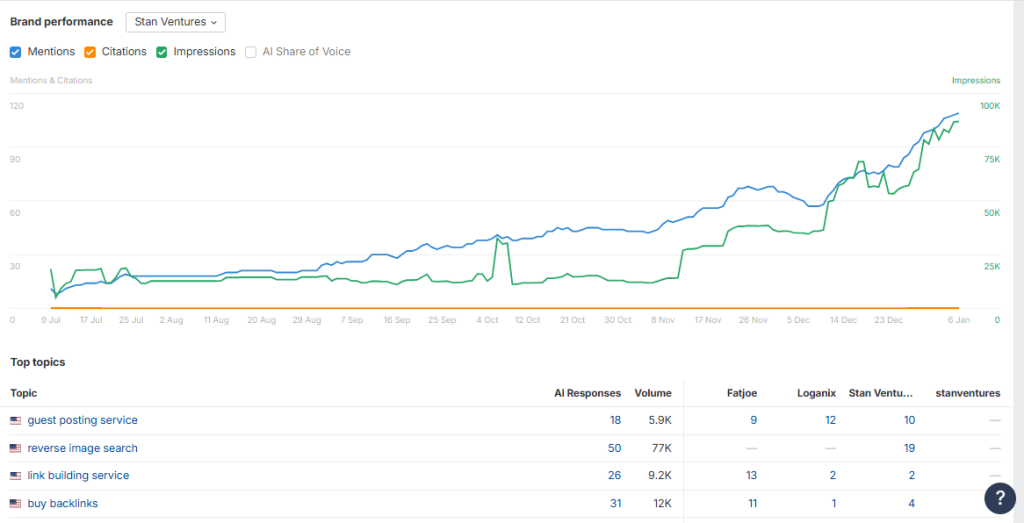Click US flag icon beside buy backlinks
The width and height of the screenshot is (1024, 523).
pos(15,504)
